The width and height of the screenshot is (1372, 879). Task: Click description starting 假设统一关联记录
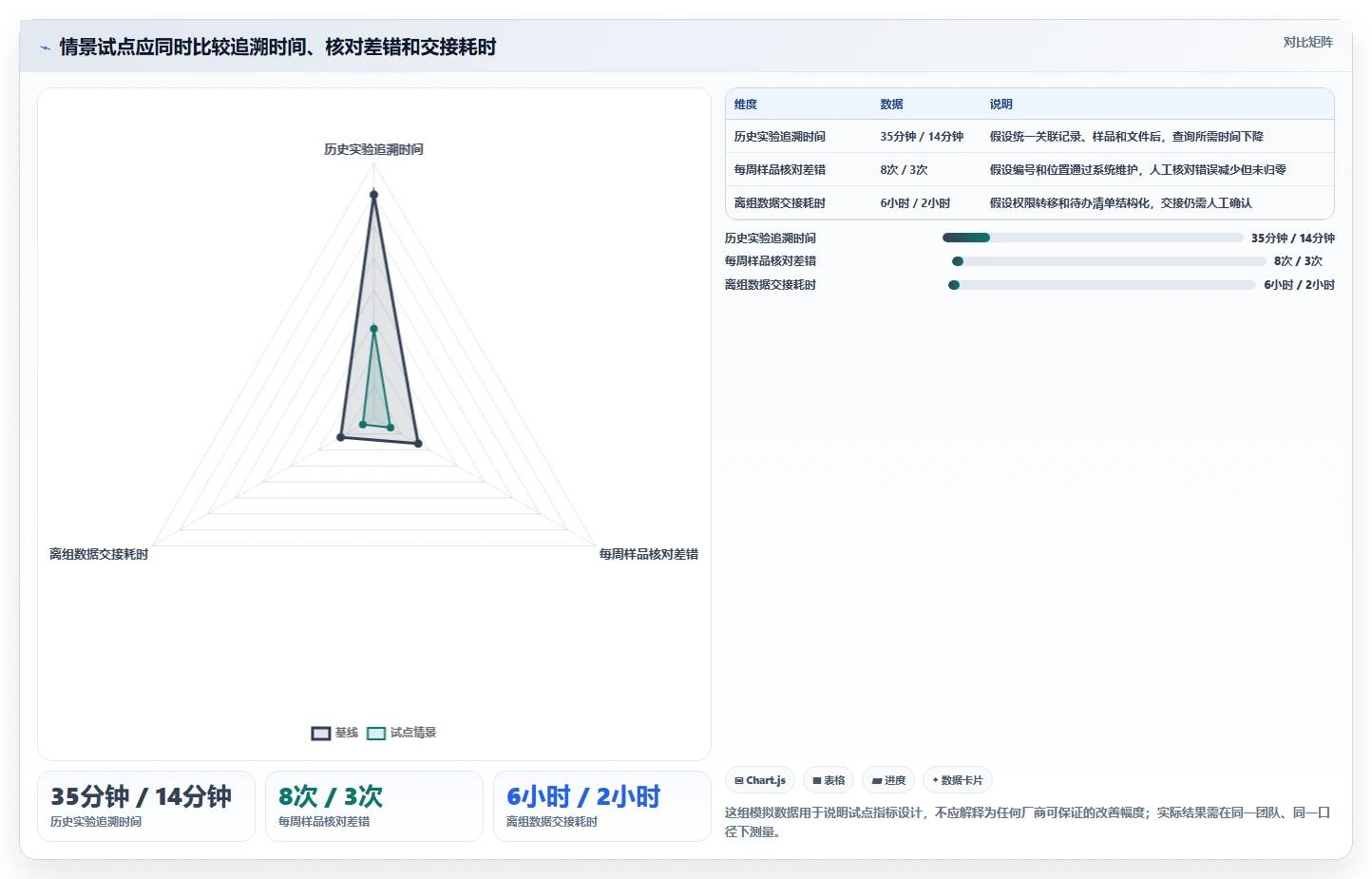pos(1126,137)
